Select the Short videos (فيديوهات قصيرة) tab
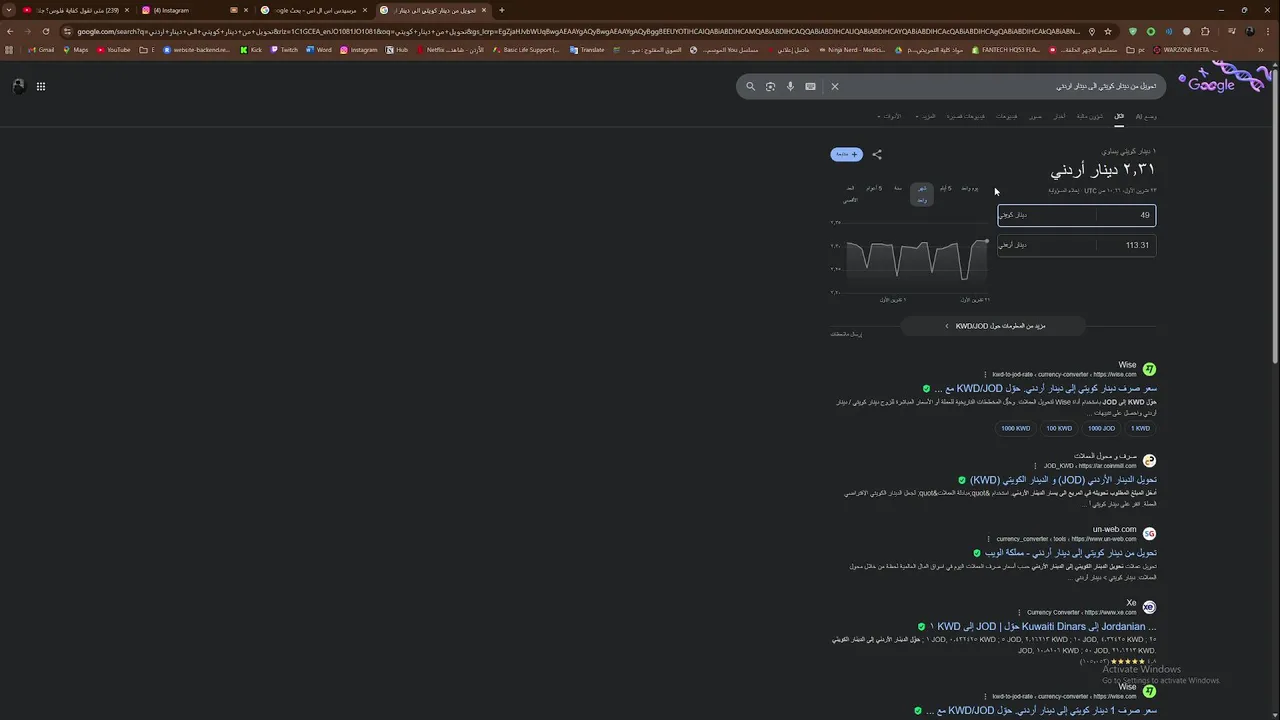Viewport: 1280px width, 720px height. [x=966, y=116]
